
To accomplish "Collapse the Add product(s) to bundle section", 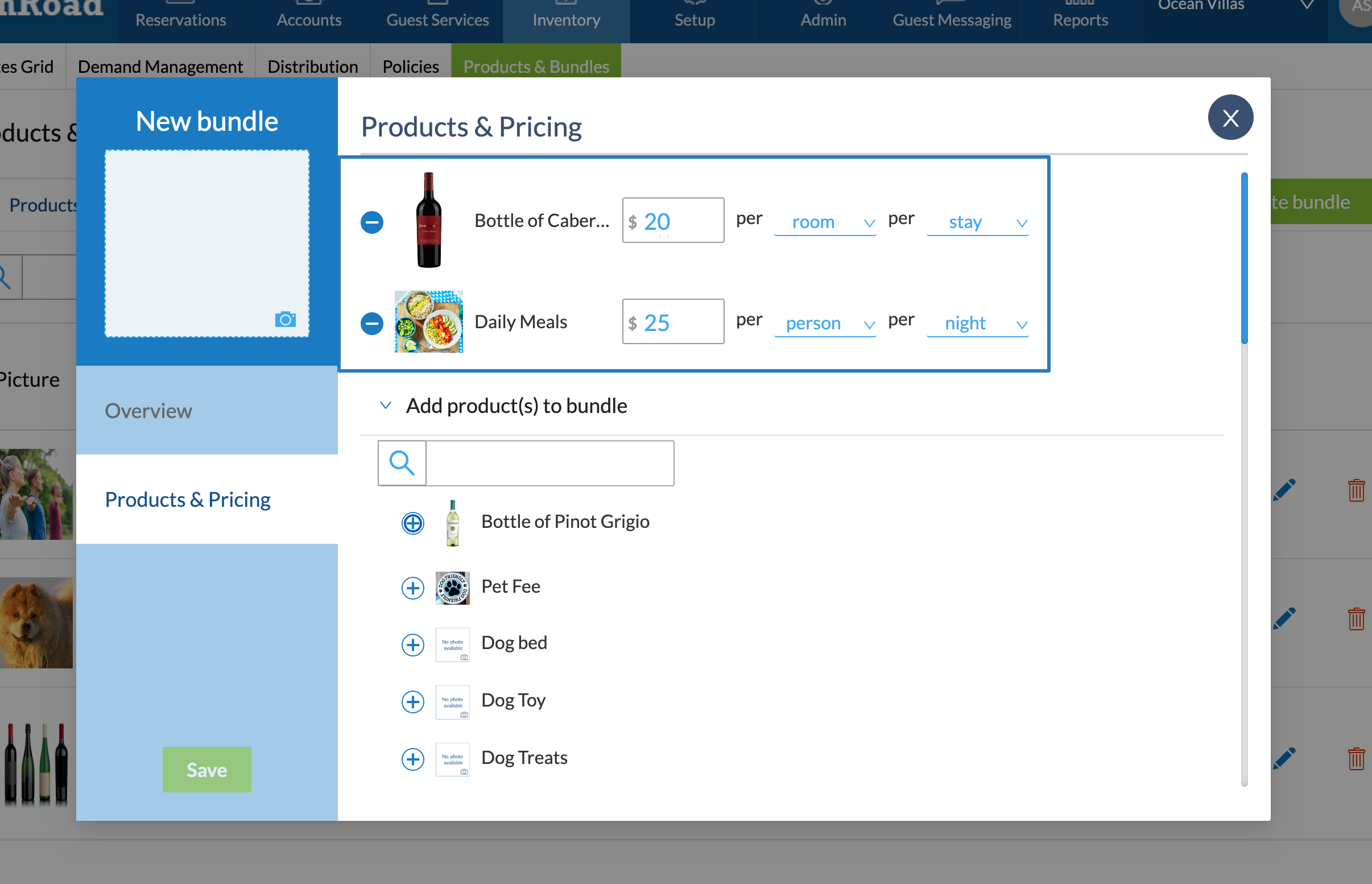I will [x=386, y=406].
